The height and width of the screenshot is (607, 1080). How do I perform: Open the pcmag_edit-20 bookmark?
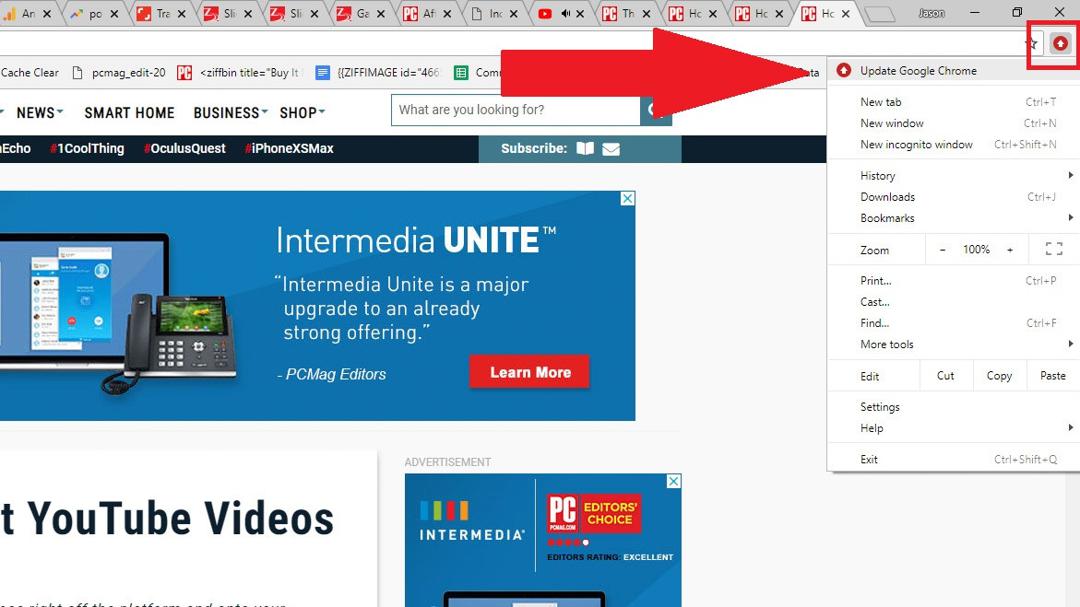(119, 72)
